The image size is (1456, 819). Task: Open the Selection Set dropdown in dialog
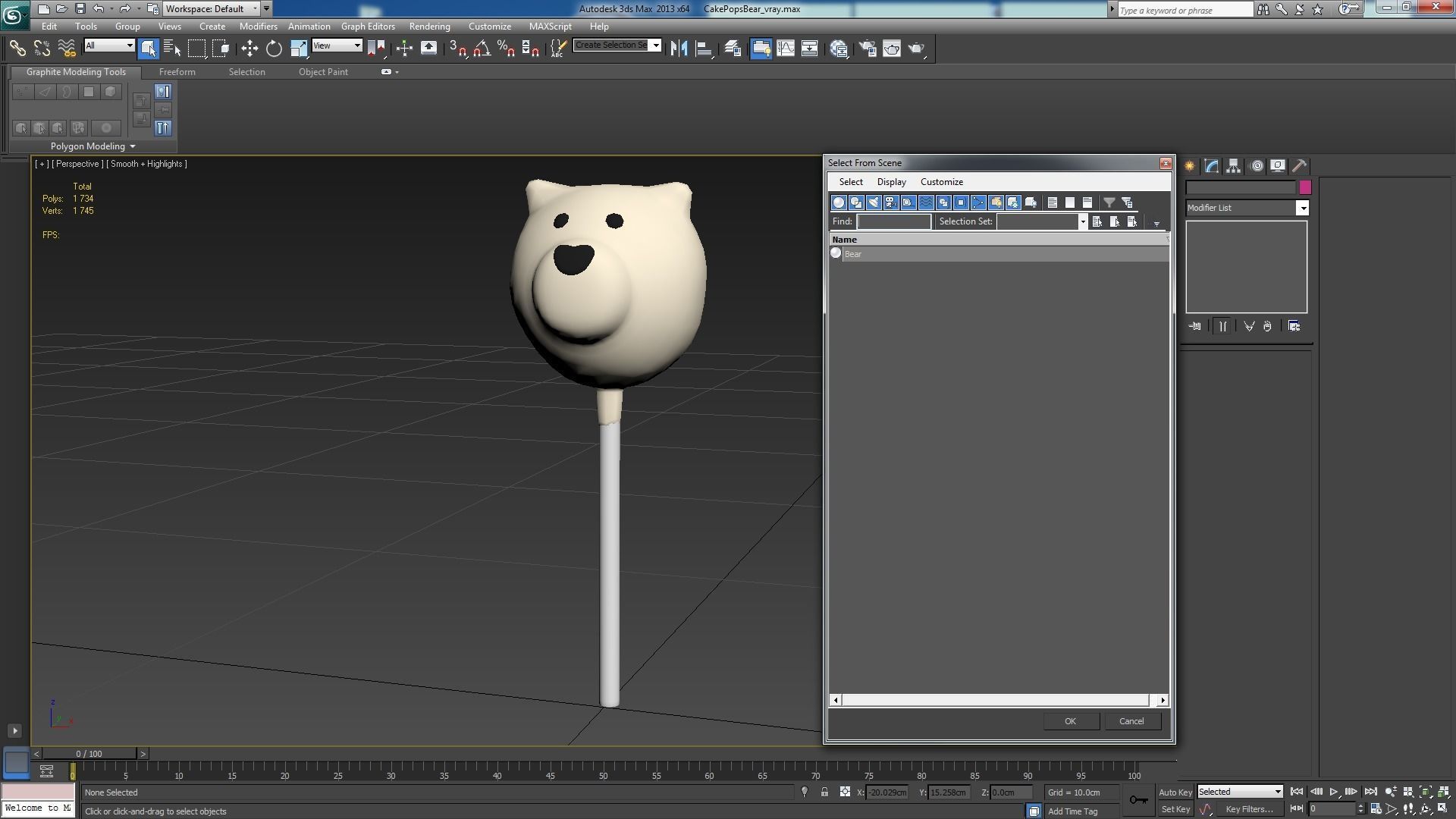1082,221
